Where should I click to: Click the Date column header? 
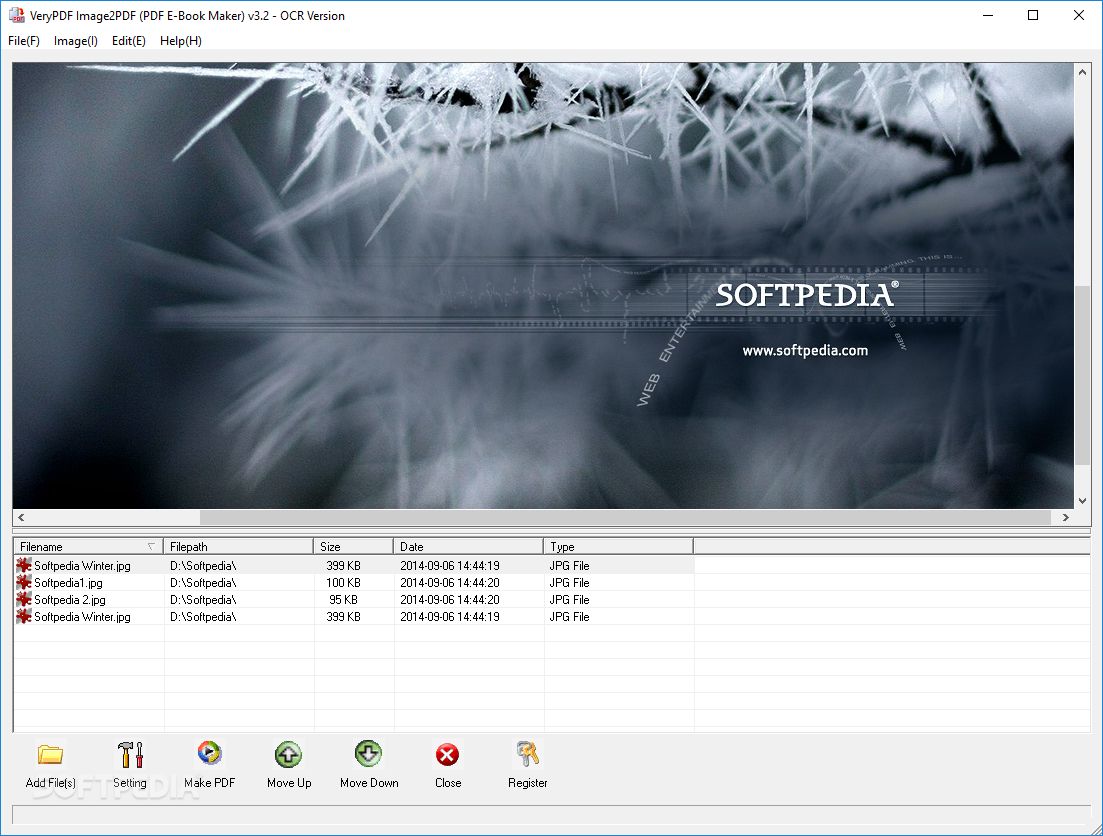pos(468,546)
